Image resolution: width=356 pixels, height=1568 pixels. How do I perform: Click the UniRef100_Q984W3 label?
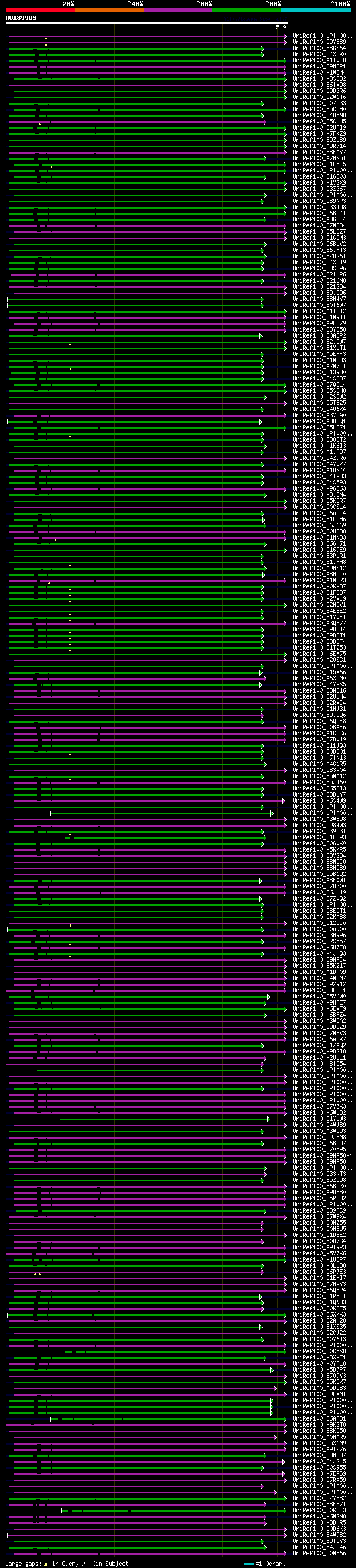(319, 825)
